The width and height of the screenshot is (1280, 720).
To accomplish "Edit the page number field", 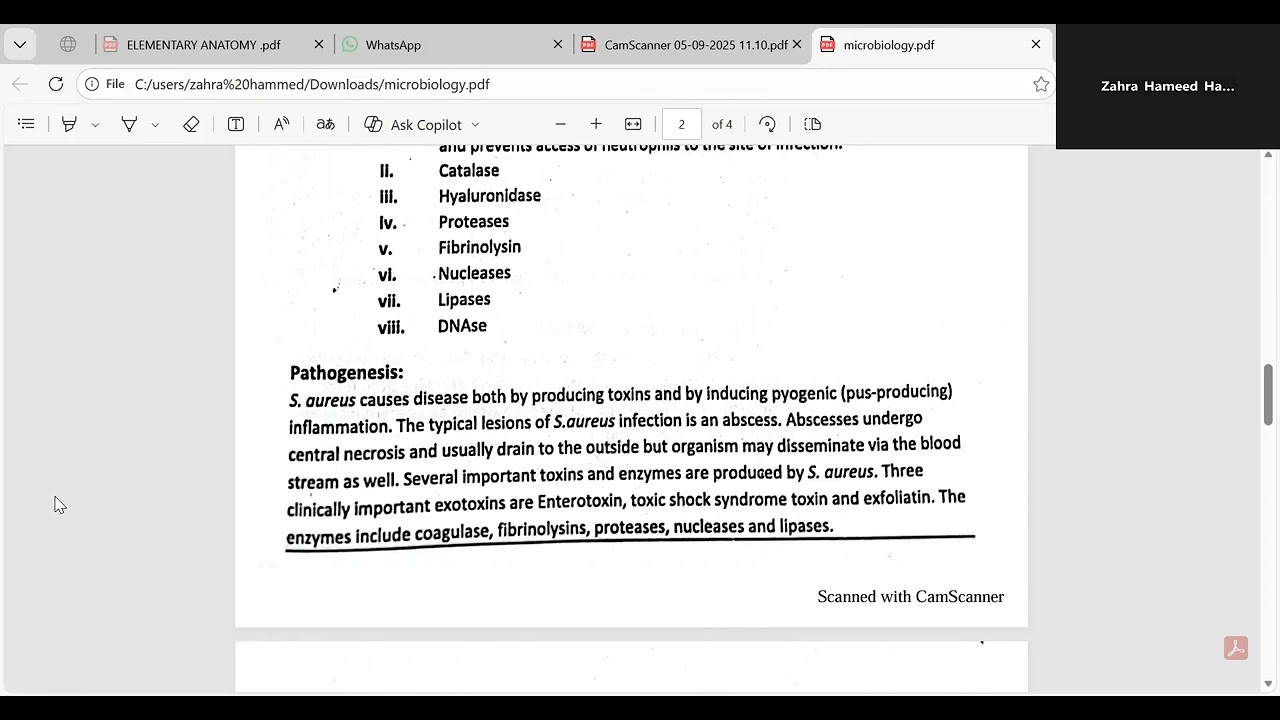I will click(681, 124).
